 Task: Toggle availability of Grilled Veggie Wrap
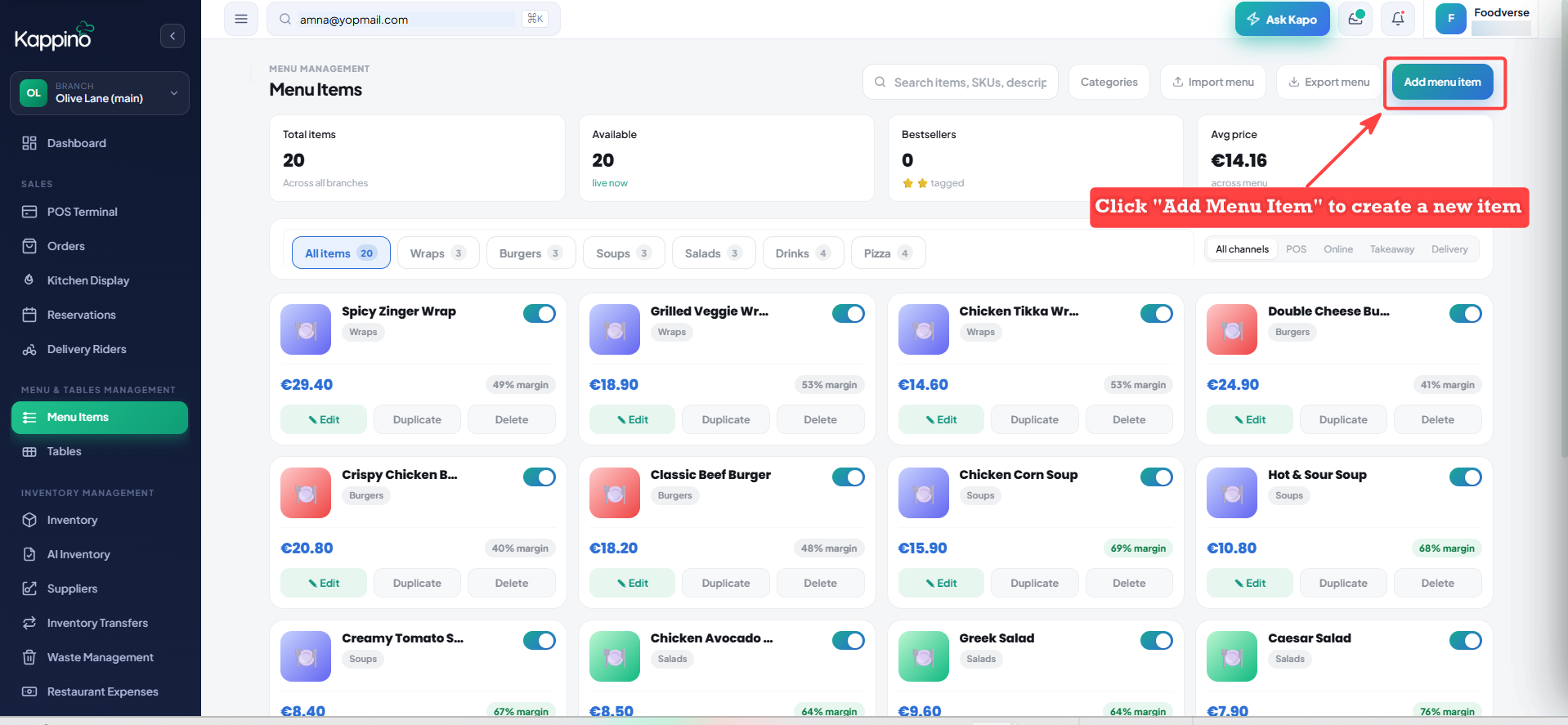pos(849,314)
